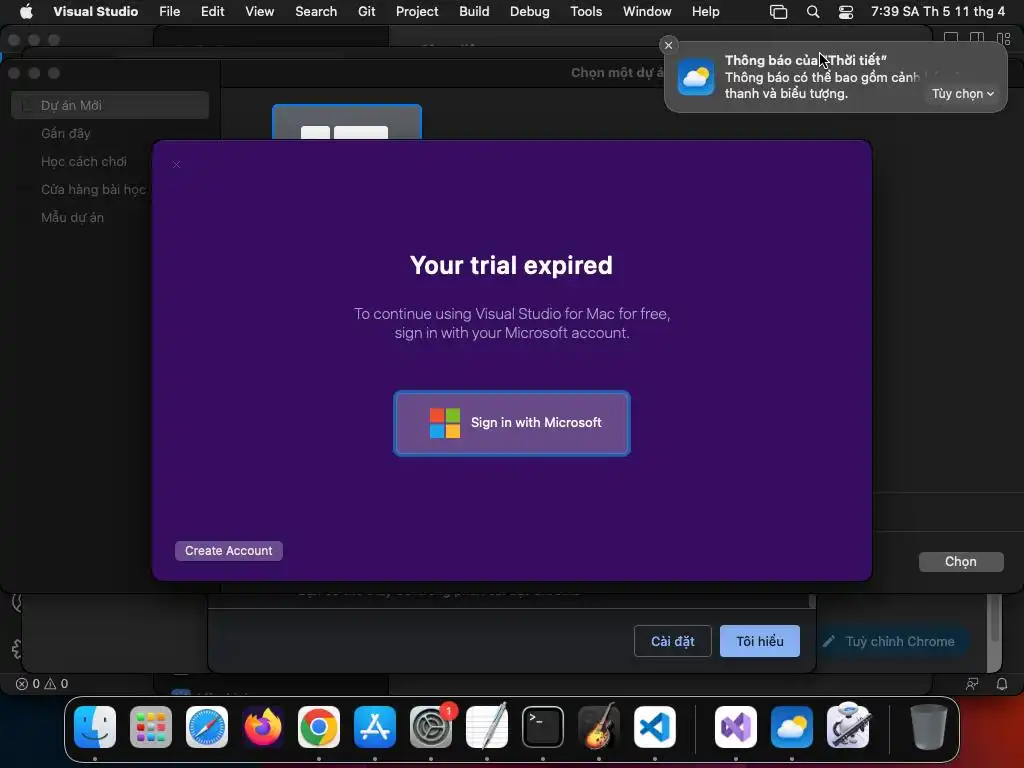Launch Firefox from the dock

263,727
